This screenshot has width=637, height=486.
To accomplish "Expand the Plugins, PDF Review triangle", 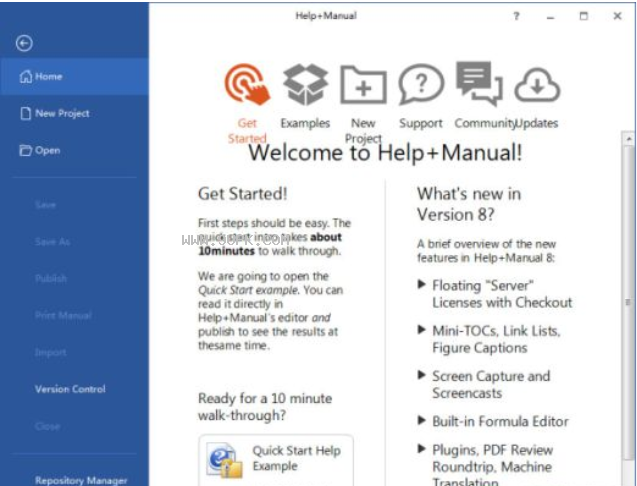I will pyautogui.click(x=422, y=449).
